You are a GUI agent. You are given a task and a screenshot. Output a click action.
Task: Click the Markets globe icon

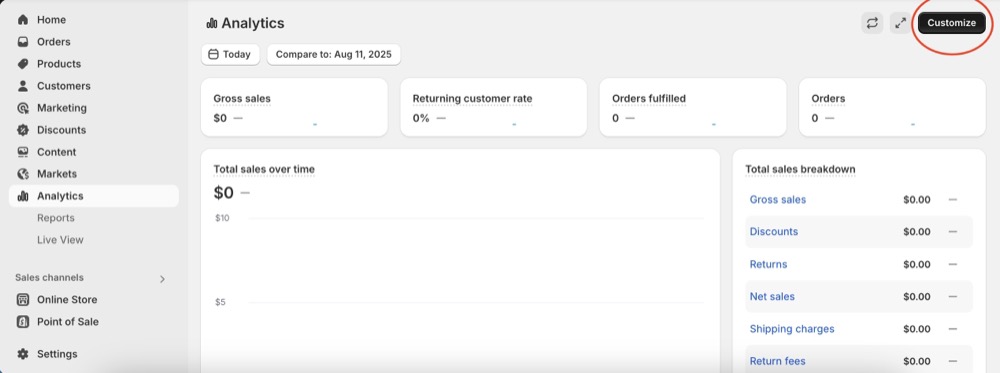coord(23,173)
